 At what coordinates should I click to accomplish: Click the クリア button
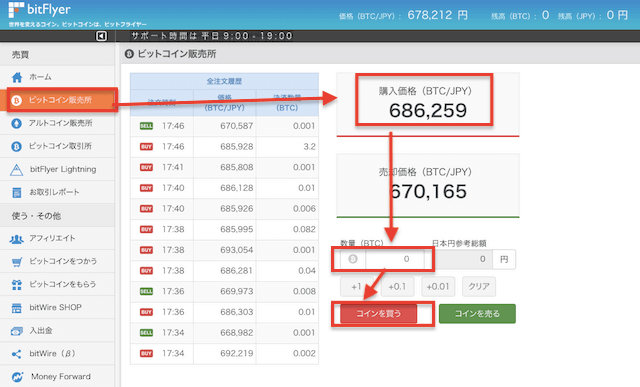tap(479, 287)
